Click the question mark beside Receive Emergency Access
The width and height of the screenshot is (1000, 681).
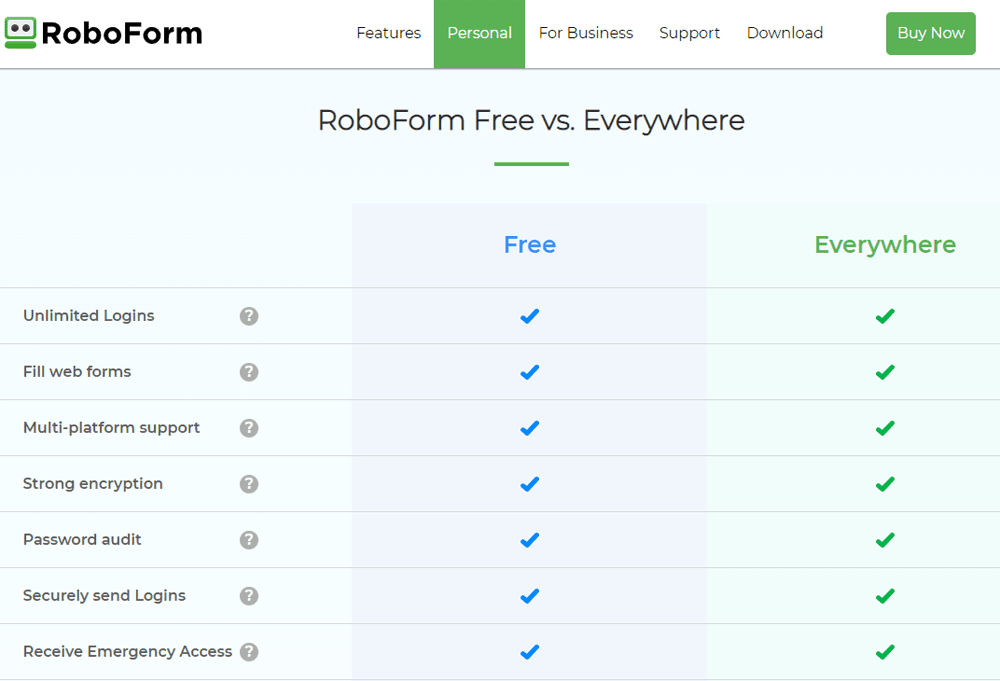tap(249, 651)
